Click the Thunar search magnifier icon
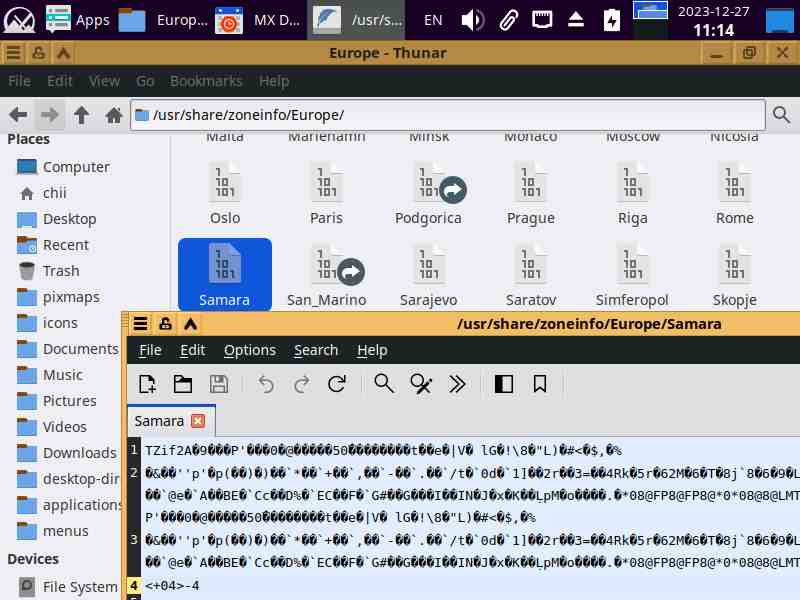 (781, 115)
